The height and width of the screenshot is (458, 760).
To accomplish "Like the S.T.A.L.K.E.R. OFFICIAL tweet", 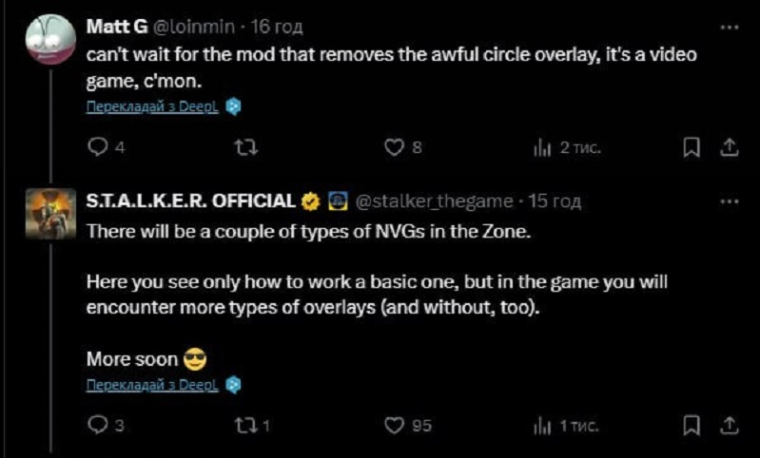I will click(395, 425).
